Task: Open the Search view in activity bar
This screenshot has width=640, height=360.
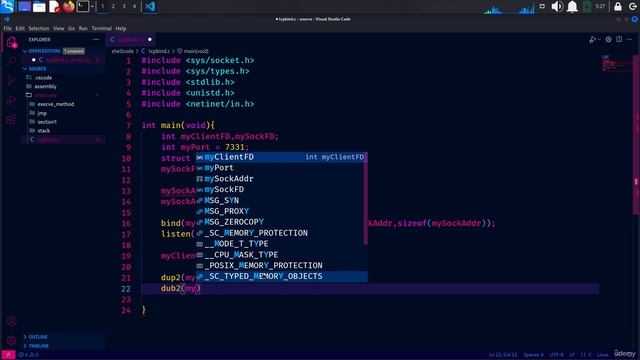Action: (11, 61)
